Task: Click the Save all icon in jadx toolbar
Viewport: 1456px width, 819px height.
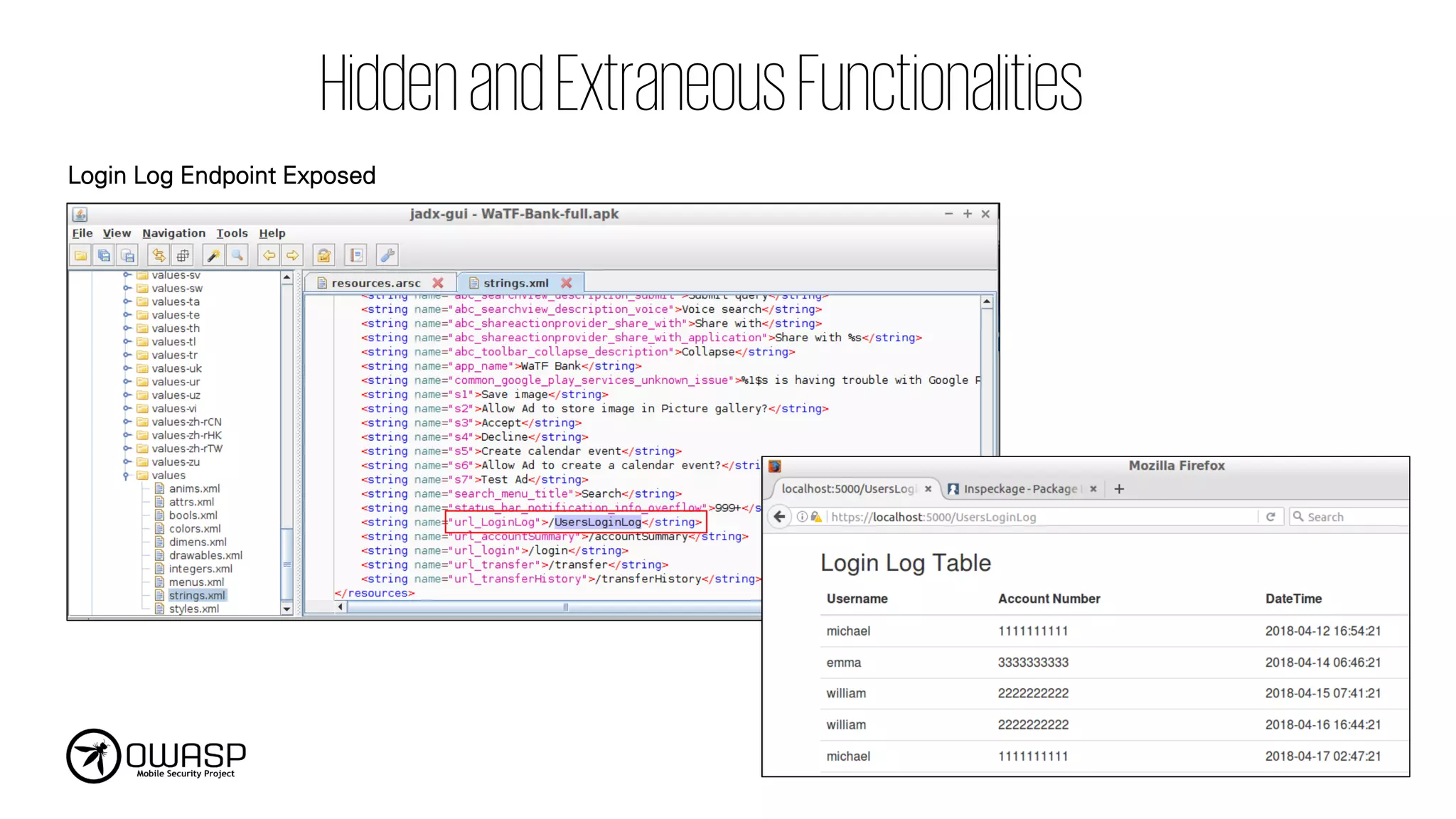Action: point(105,255)
